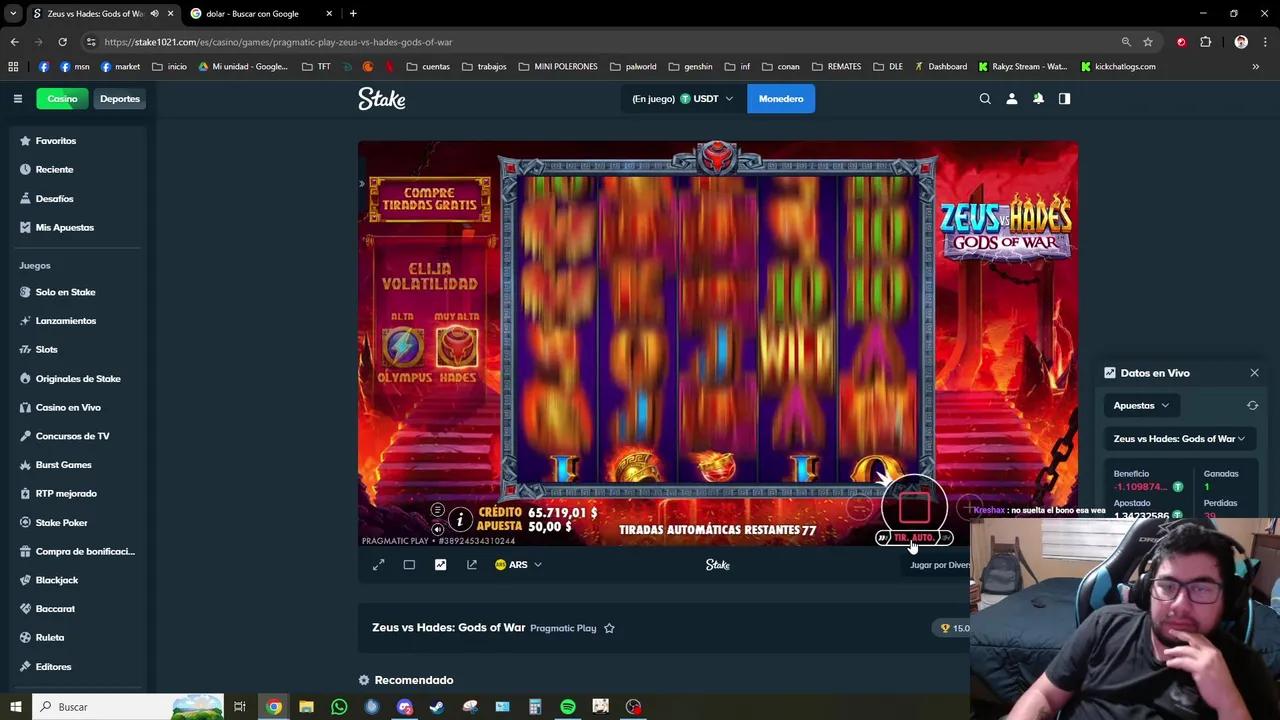1280x720 pixels.
Task: Favorite Zeus vs Hades with the star icon
Action: (609, 628)
